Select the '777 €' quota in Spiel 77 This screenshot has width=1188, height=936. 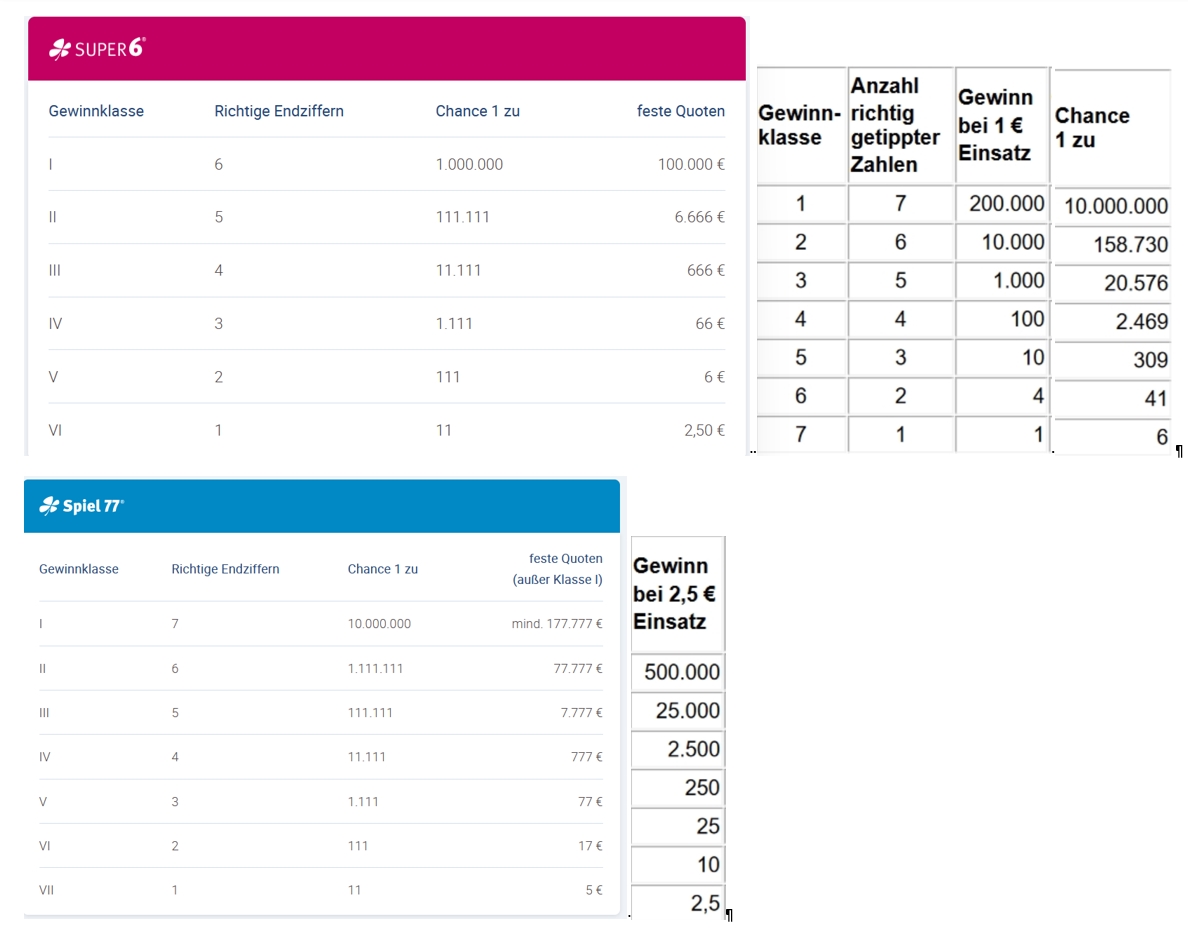pyautogui.click(x=587, y=756)
